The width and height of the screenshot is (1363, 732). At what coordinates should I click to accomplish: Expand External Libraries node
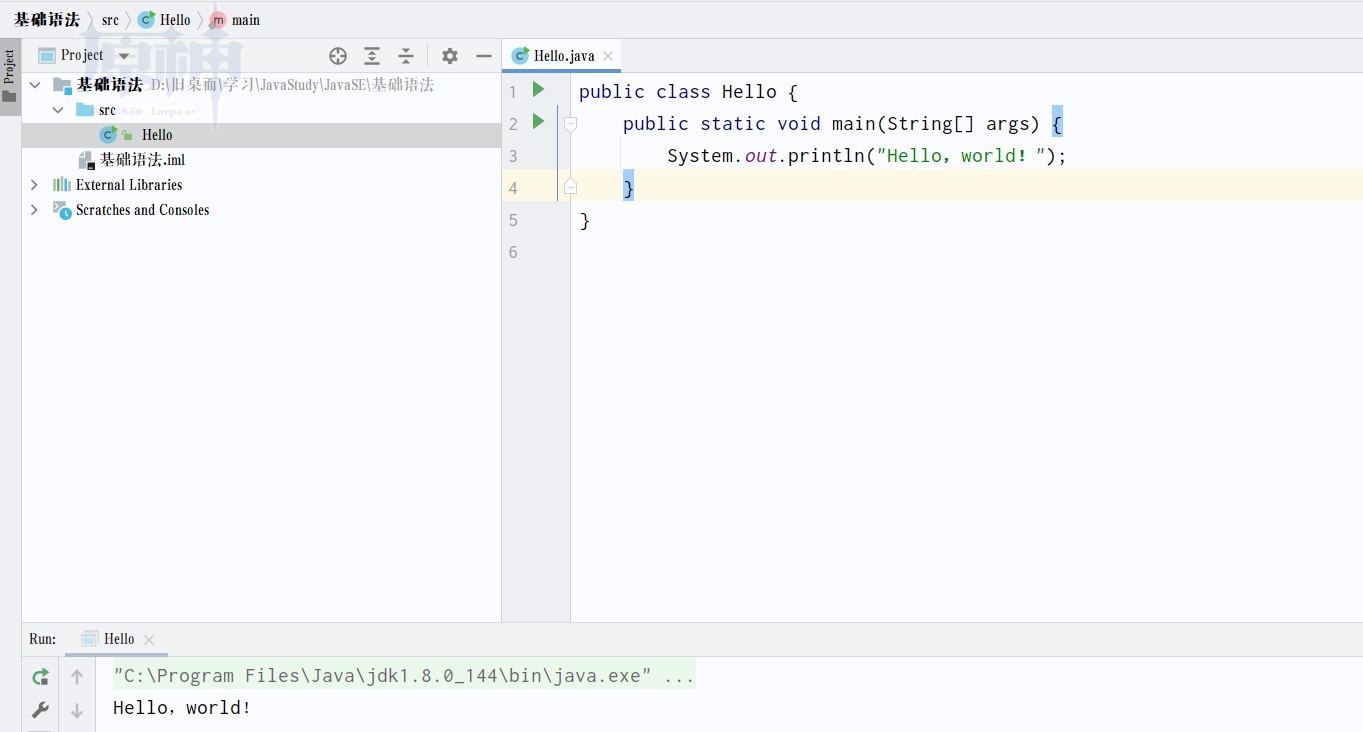(34, 185)
